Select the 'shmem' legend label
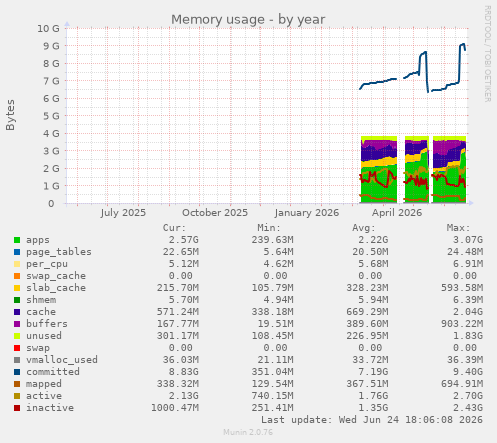 (41, 300)
